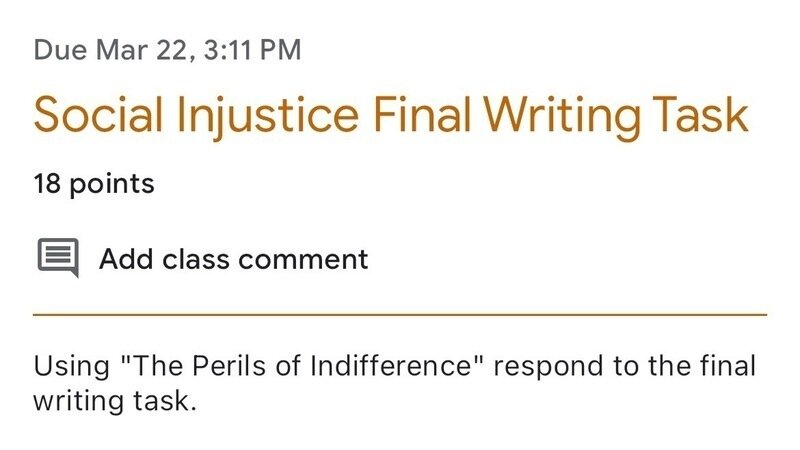The width and height of the screenshot is (800, 450).
Task: Tap the Add class comment link
Action: [233, 259]
